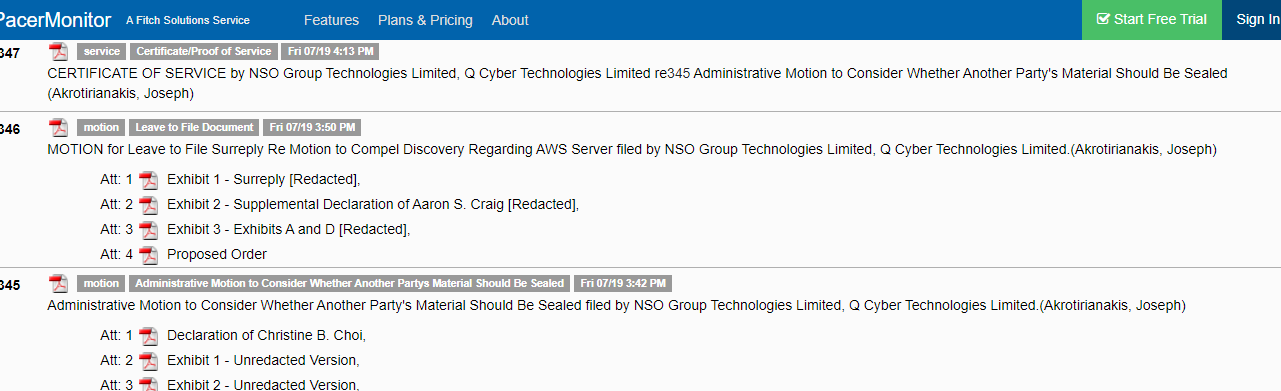Open PDF icon for Exhibit 1 Unredacted Version

(x=149, y=360)
